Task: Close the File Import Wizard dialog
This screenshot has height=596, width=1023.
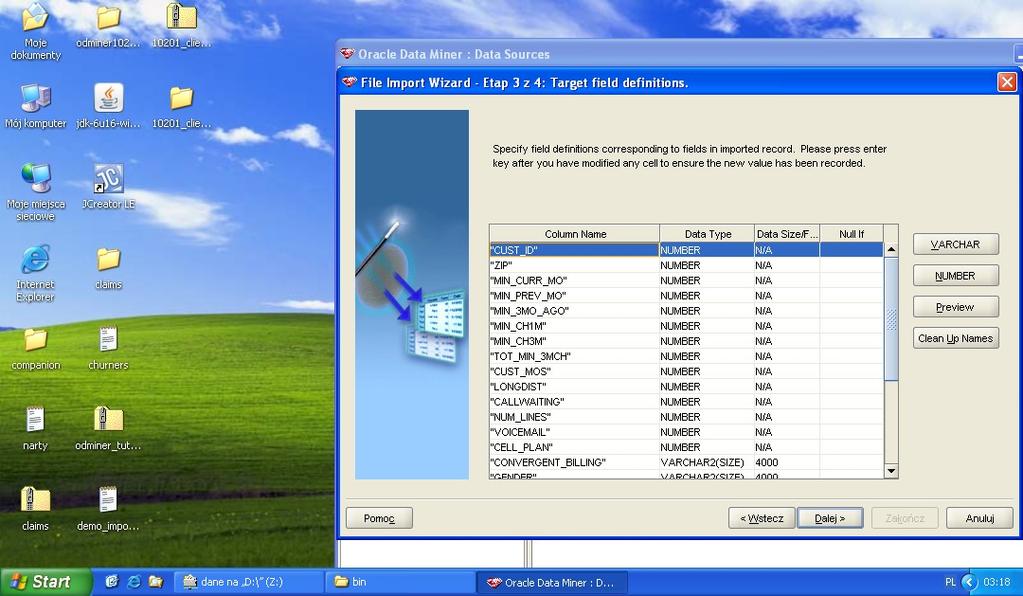Action: (x=1007, y=82)
